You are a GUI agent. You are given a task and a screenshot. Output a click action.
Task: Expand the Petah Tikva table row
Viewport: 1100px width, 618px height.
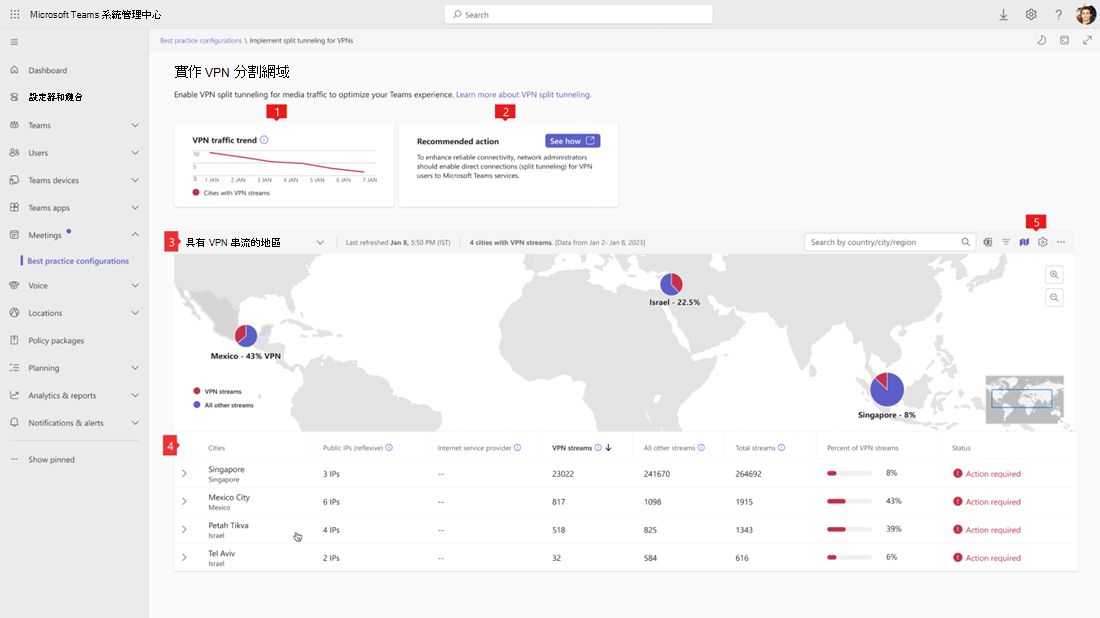185,530
